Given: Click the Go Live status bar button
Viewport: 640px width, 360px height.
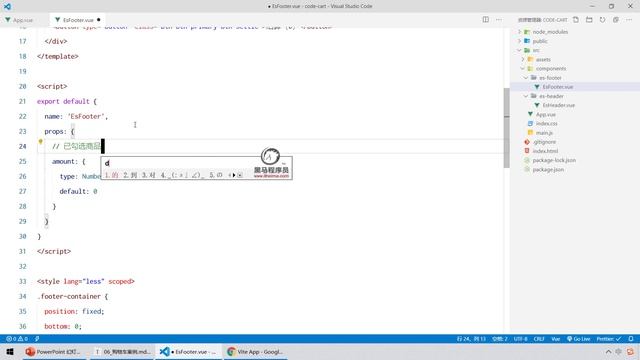Looking at the screenshot, I should coord(579,339).
